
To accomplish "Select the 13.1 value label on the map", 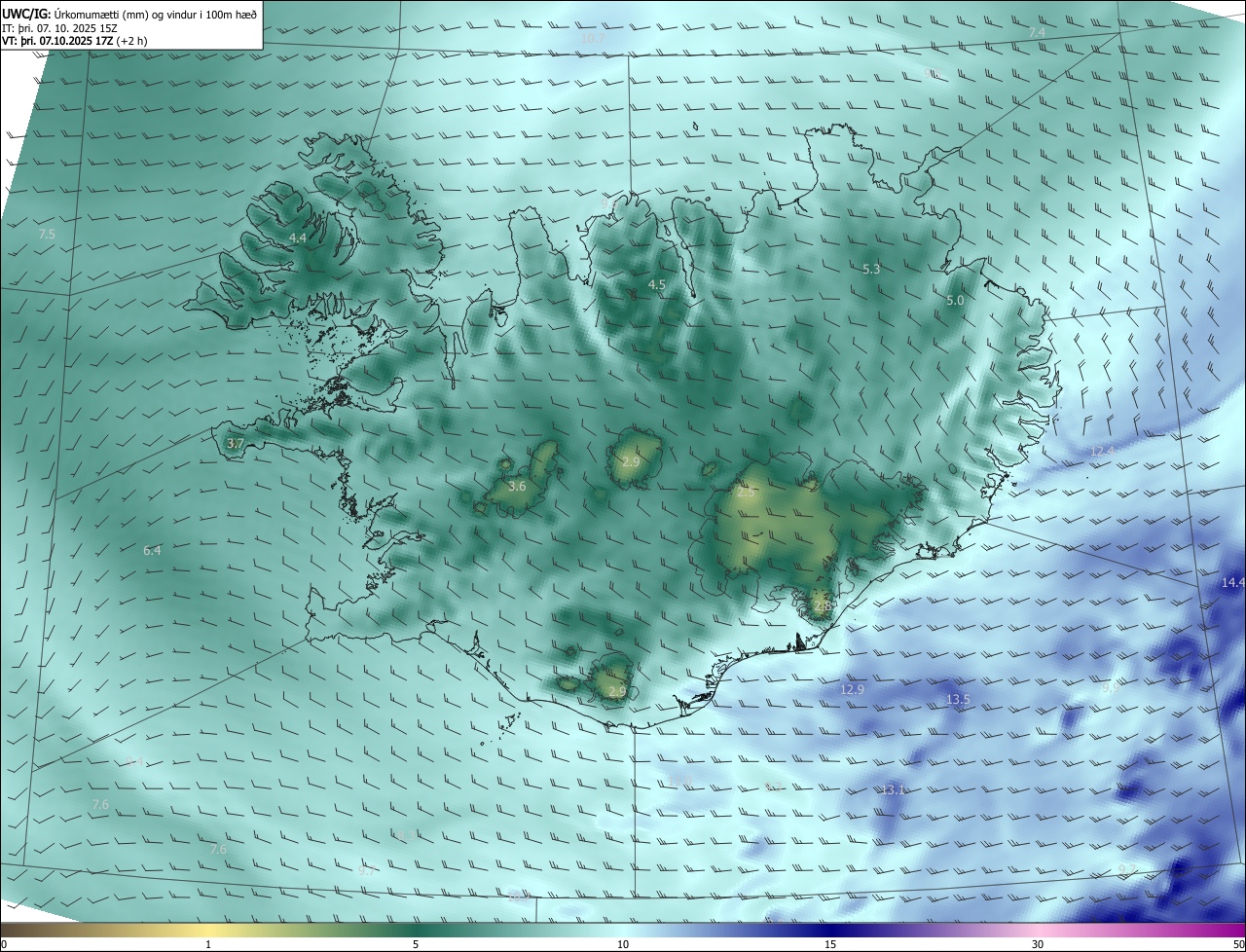I will point(894,789).
